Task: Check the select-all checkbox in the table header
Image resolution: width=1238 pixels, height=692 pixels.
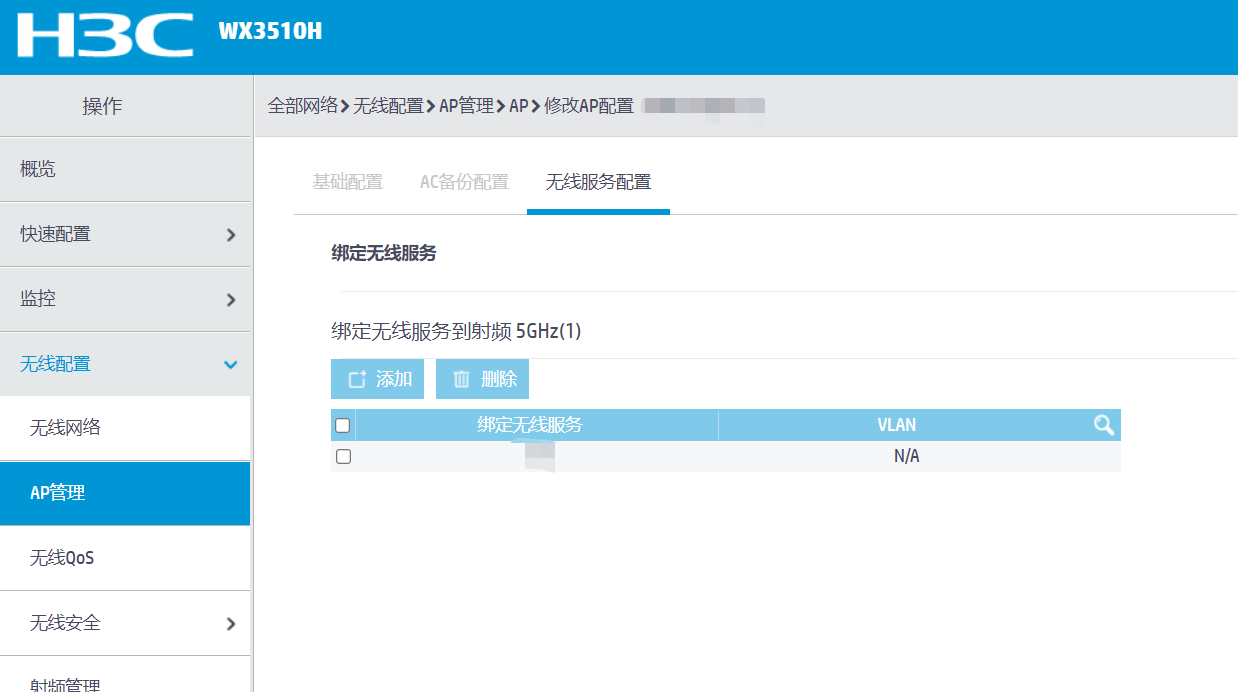Action: click(x=342, y=424)
